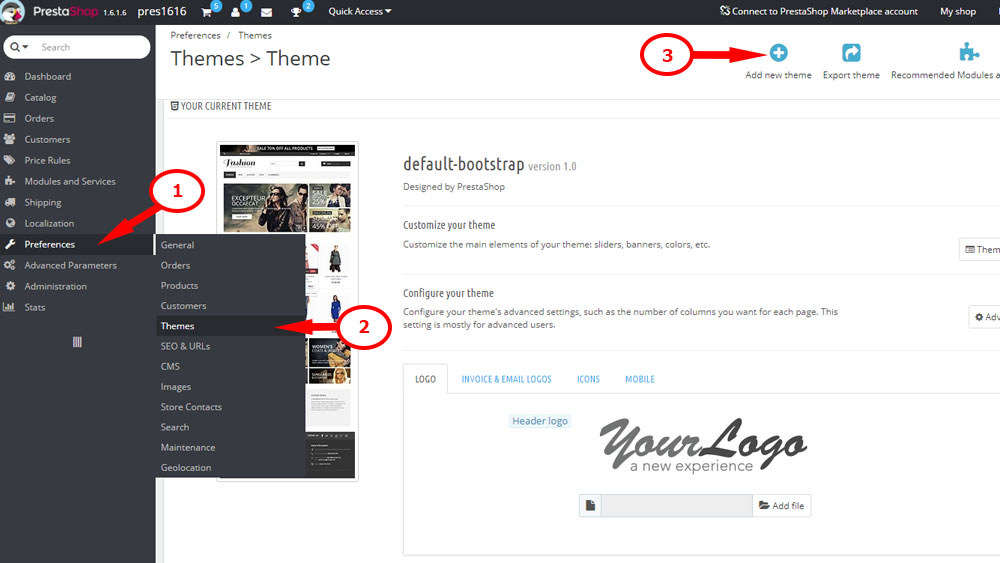Click the pres1616 shop name

pos(162,11)
